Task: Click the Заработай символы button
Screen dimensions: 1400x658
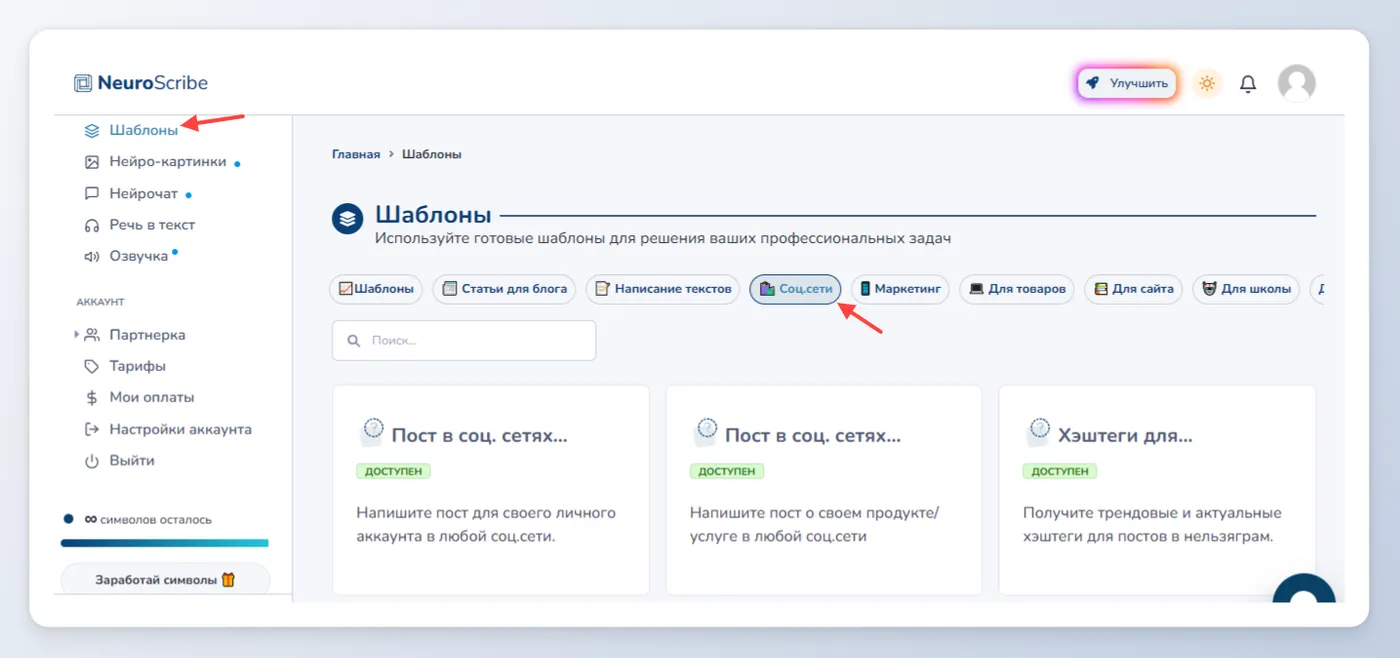Action: pyautogui.click(x=165, y=580)
